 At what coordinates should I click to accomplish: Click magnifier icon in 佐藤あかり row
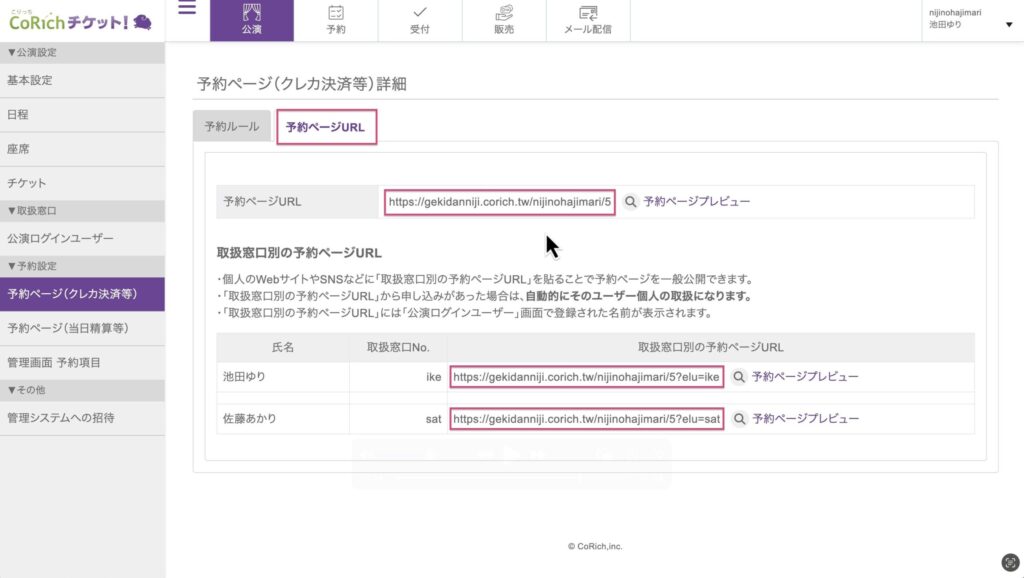tap(739, 419)
